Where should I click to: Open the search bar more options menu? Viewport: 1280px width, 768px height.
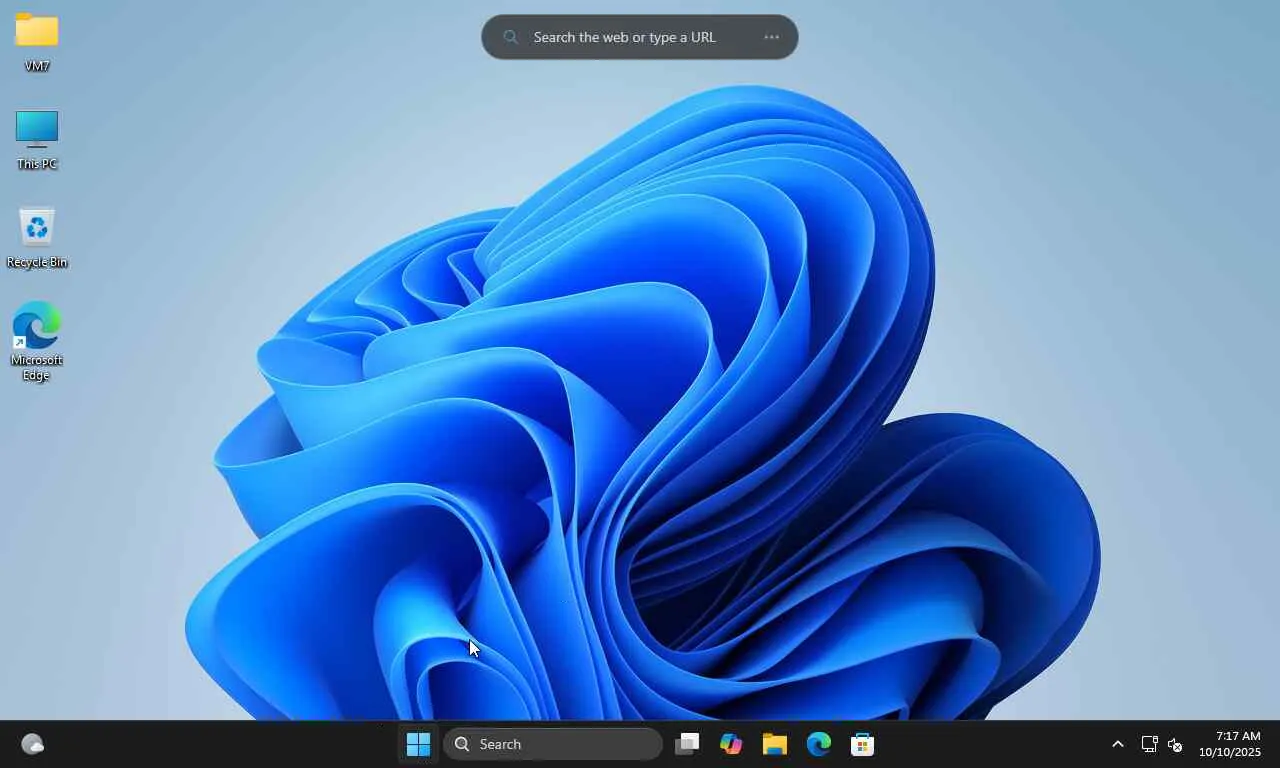click(771, 37)
